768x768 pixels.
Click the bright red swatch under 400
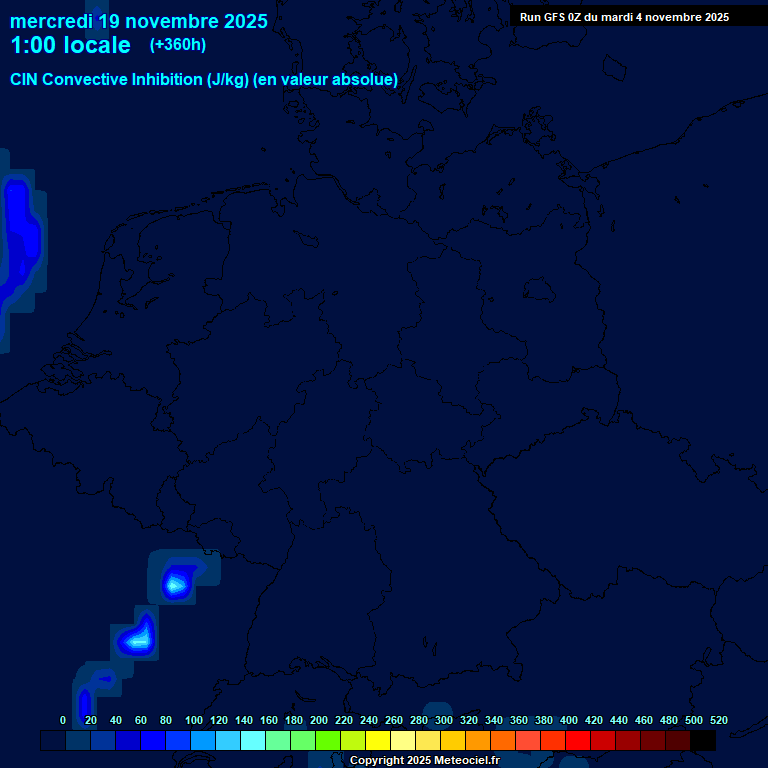pos(578,741)
